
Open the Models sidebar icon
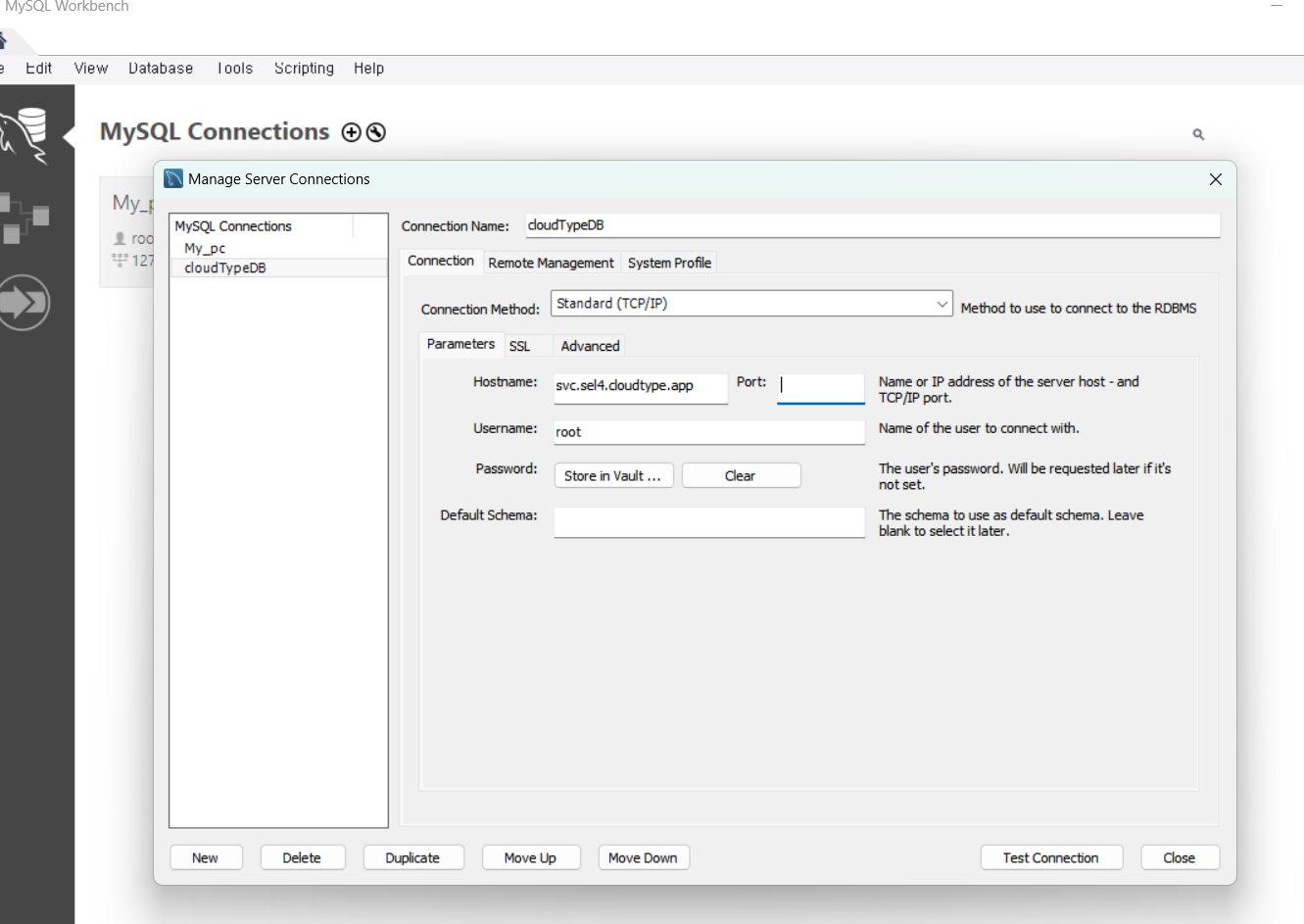tap(24, 218)
